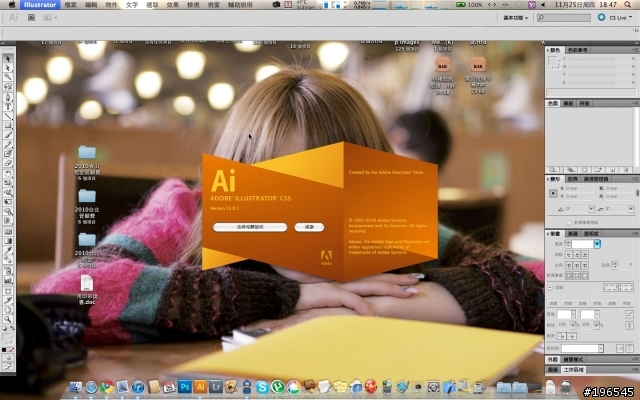The image size is (640, 400).
Task: Toggle round join corner option
Action: coord(577,265)
